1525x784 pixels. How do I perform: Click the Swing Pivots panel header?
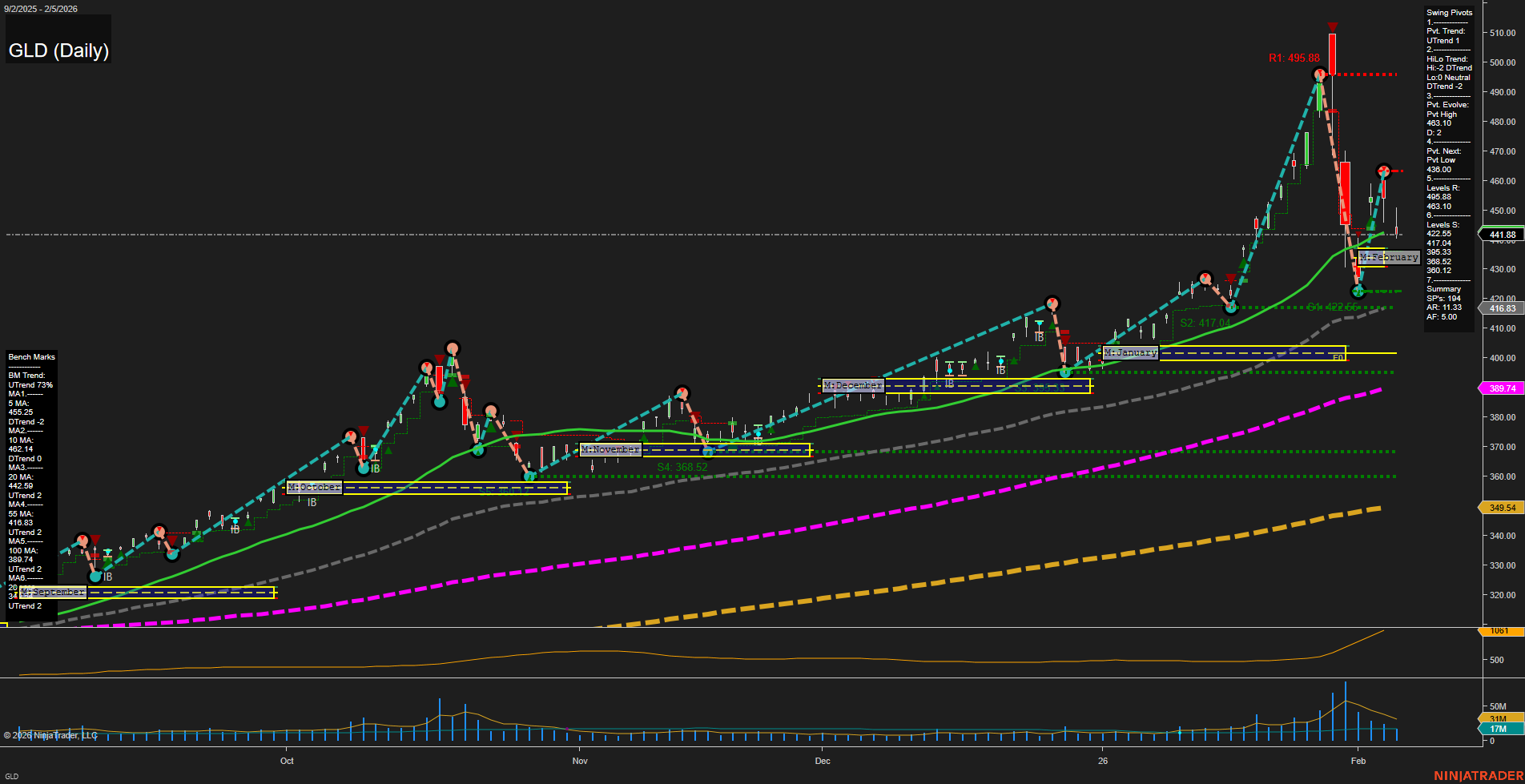[1448, 13]
